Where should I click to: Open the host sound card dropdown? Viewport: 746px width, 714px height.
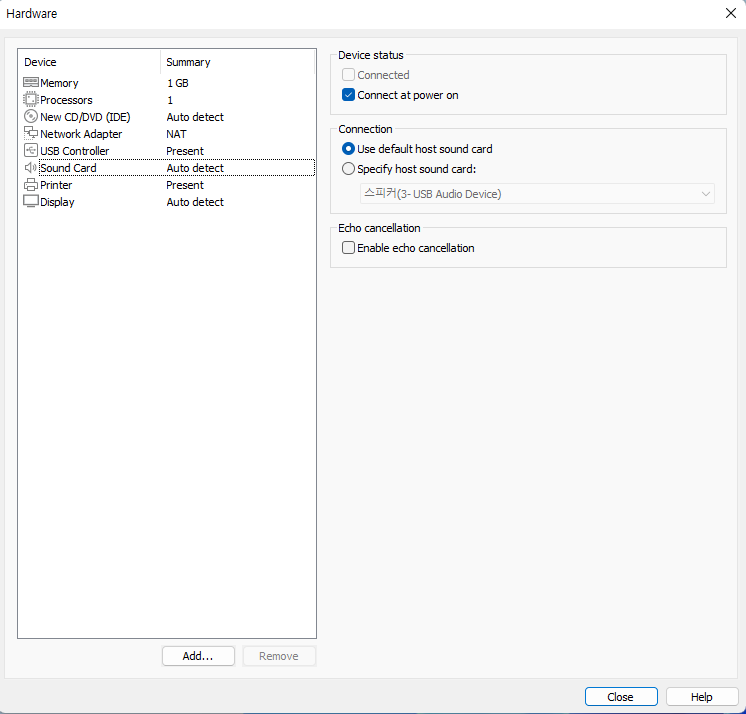click(537, 194)
